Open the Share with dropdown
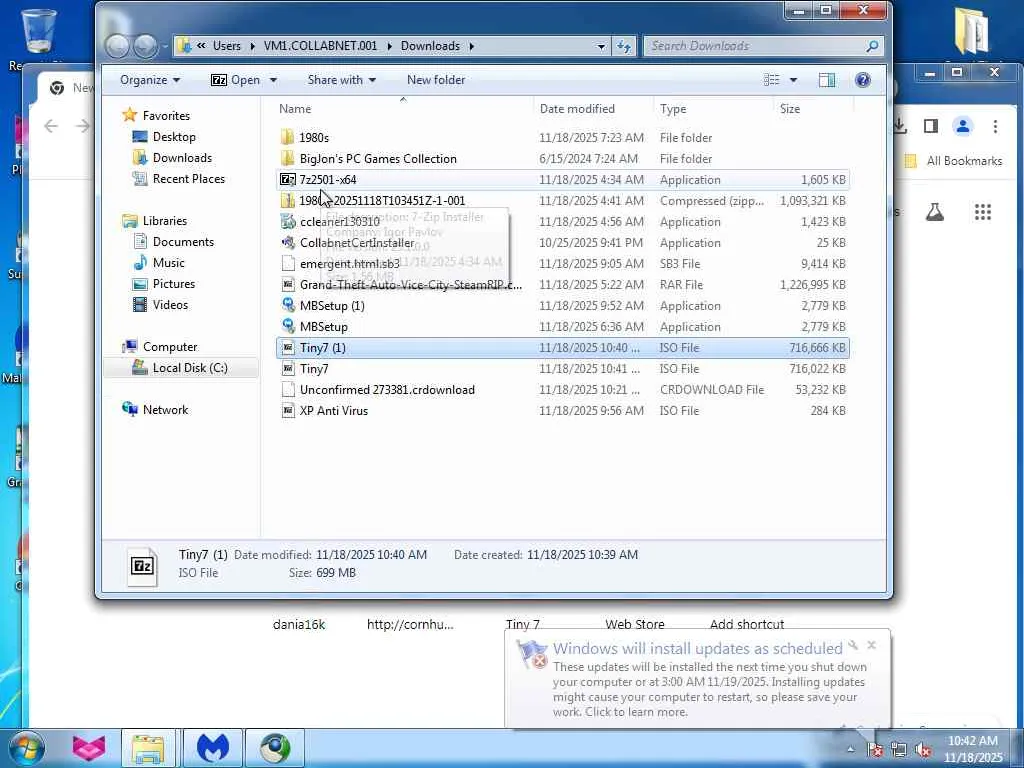This screenshot has height=768, width=1024. tap(342, 80)
